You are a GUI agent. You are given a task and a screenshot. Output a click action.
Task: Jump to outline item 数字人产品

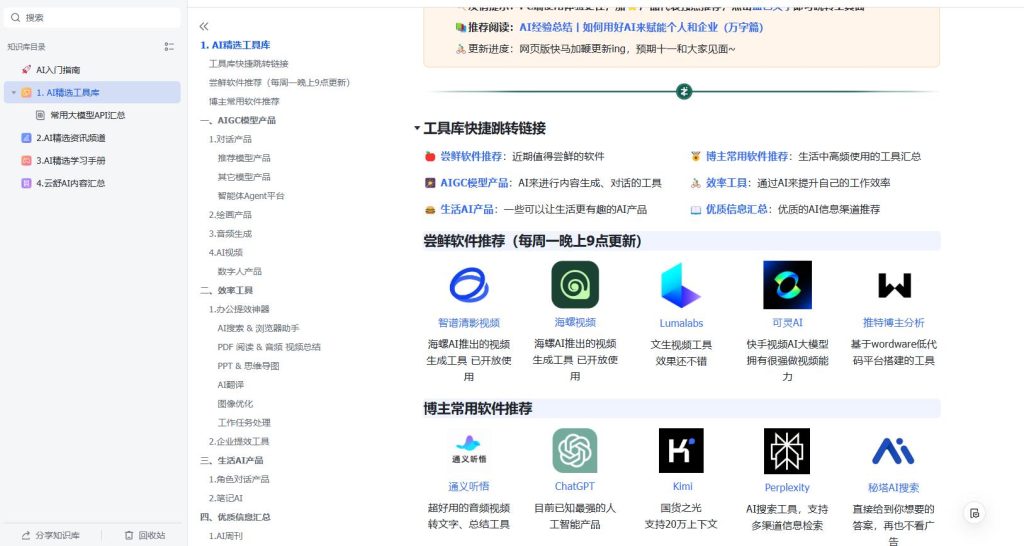point(239,271)
